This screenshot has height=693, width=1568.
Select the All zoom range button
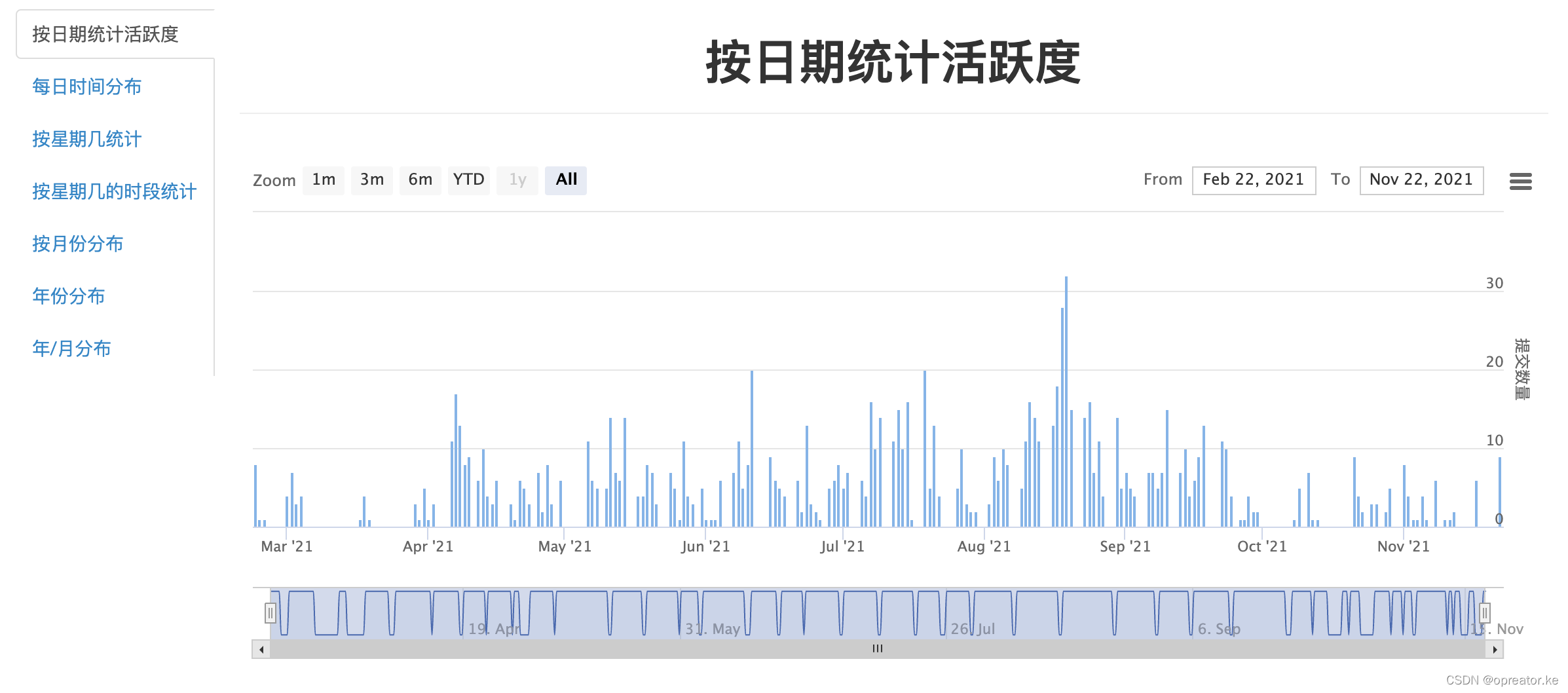point(566,180)
